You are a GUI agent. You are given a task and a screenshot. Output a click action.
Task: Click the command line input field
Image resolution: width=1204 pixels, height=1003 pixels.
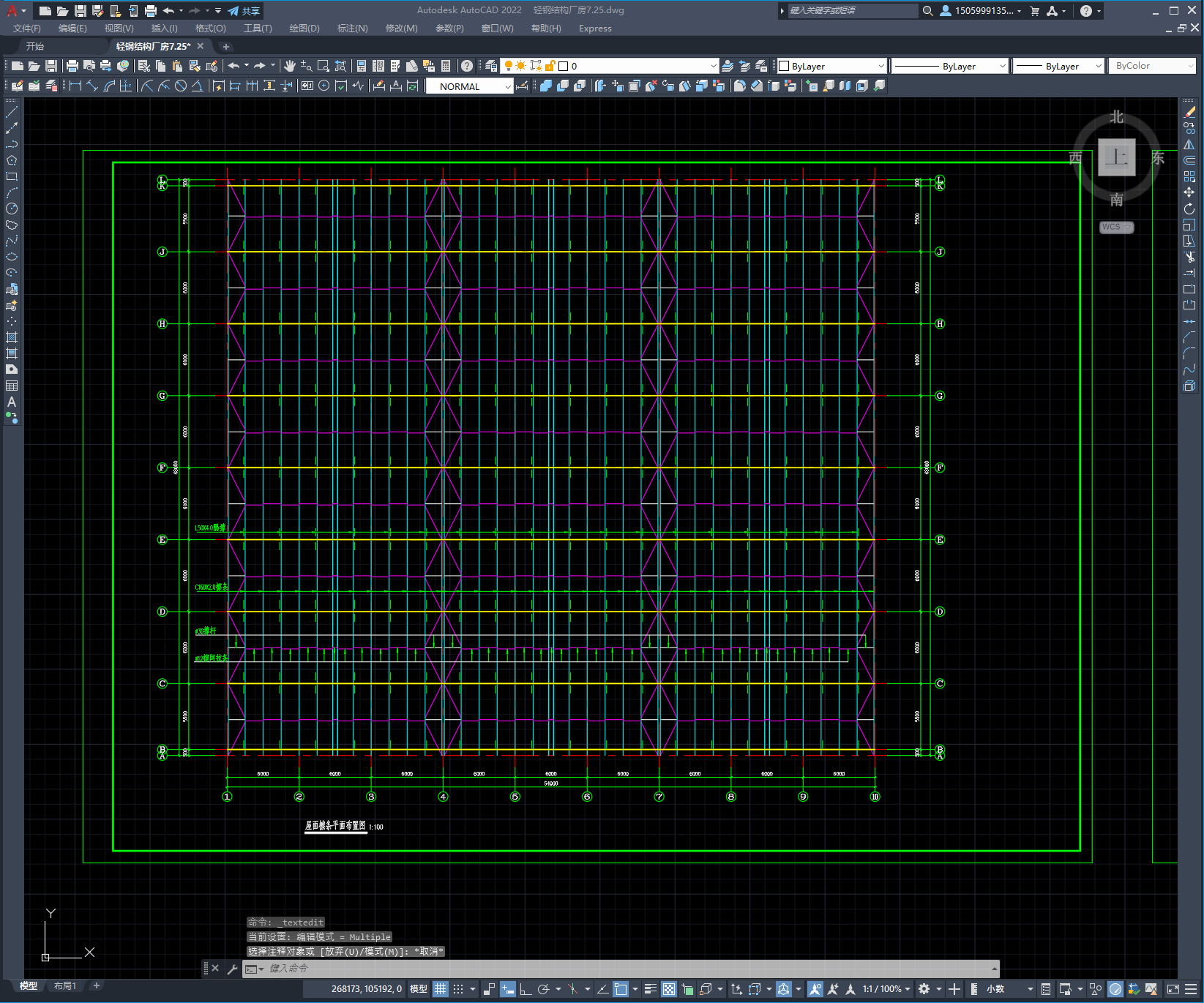pos(629,969)
